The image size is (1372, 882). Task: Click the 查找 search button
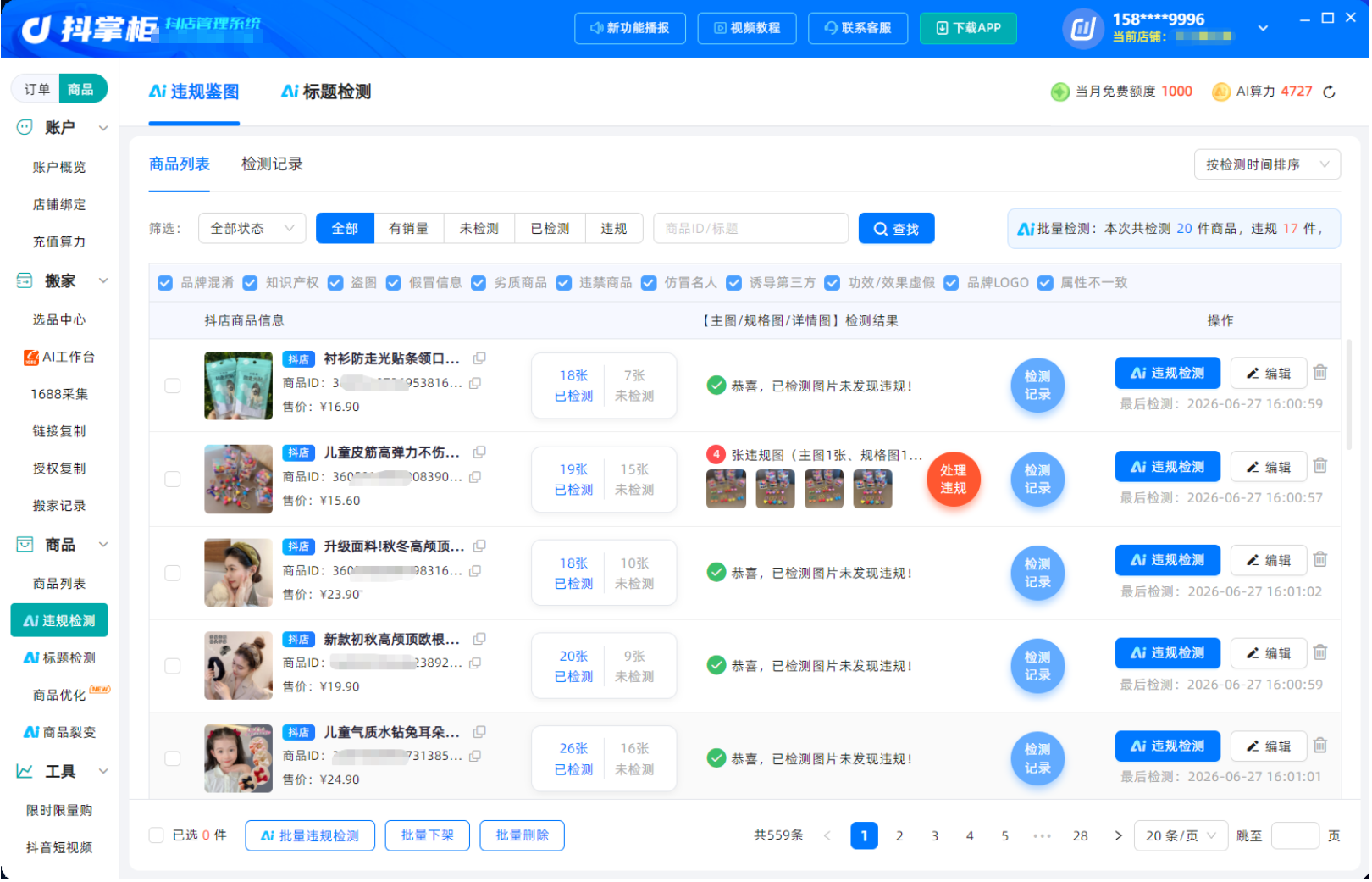898,229
